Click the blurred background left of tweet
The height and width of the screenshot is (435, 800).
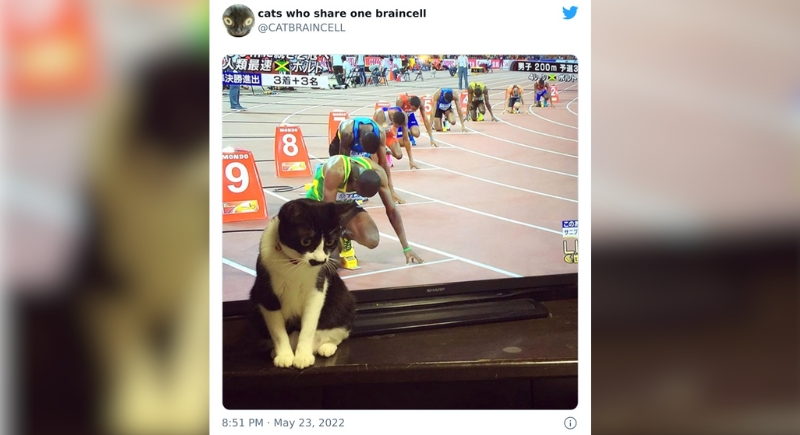pyautogui.click(x=105, y=217)
